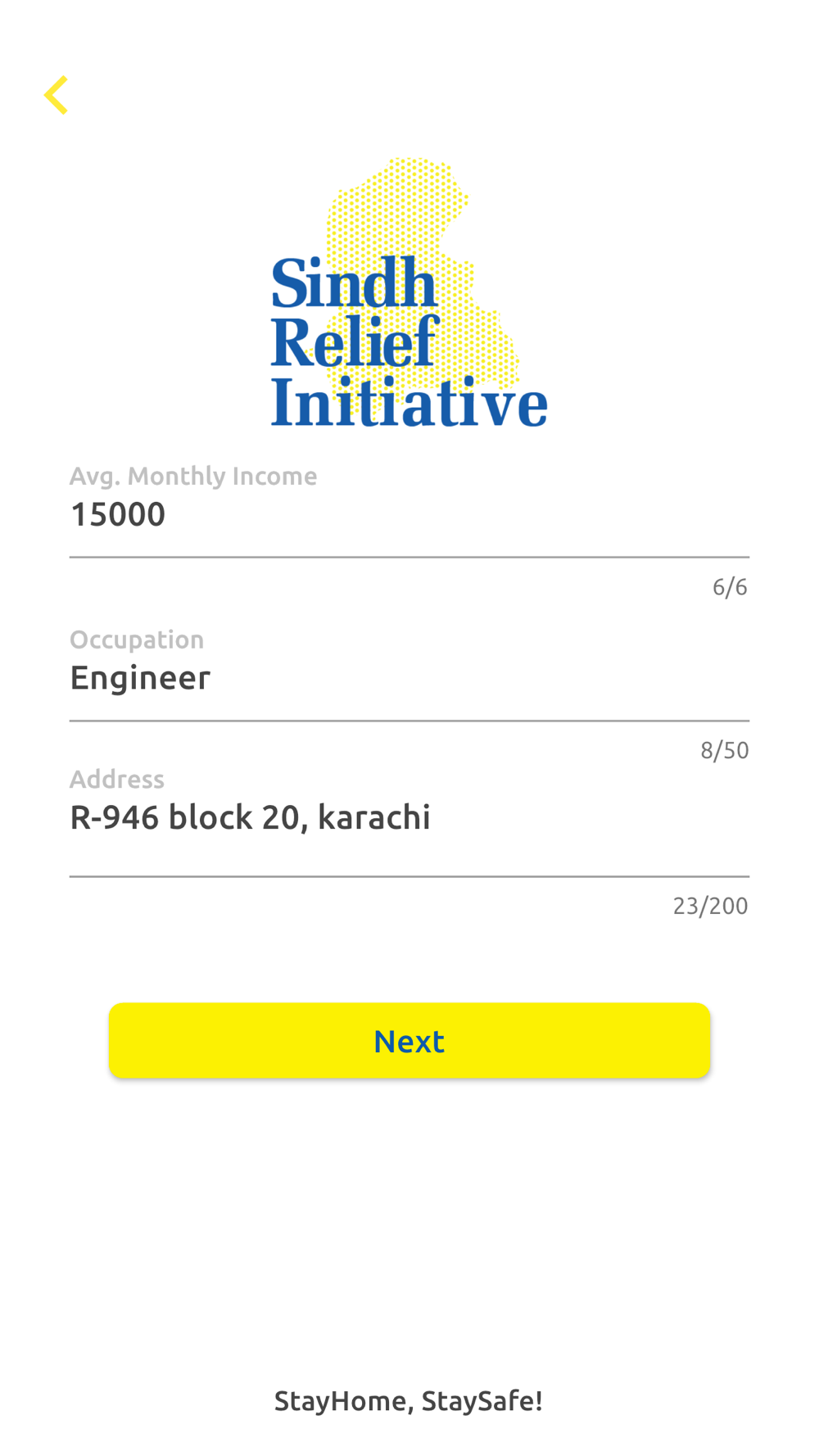This screenshot has width=819, height=1456.
Task: Click the 23/200 character counter
Action: (711, 906)
